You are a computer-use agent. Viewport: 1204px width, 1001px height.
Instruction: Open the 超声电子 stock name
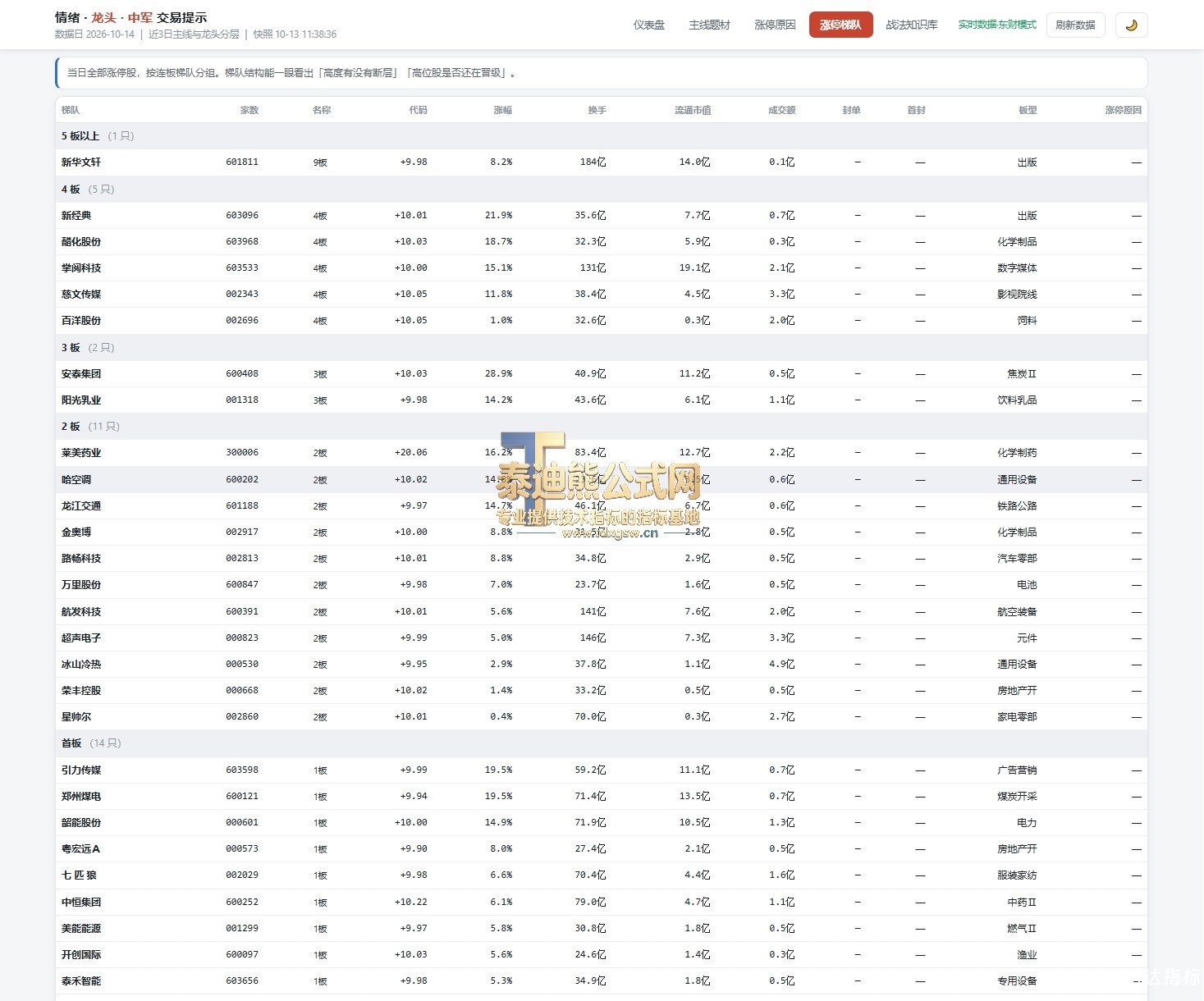[81, 638]
